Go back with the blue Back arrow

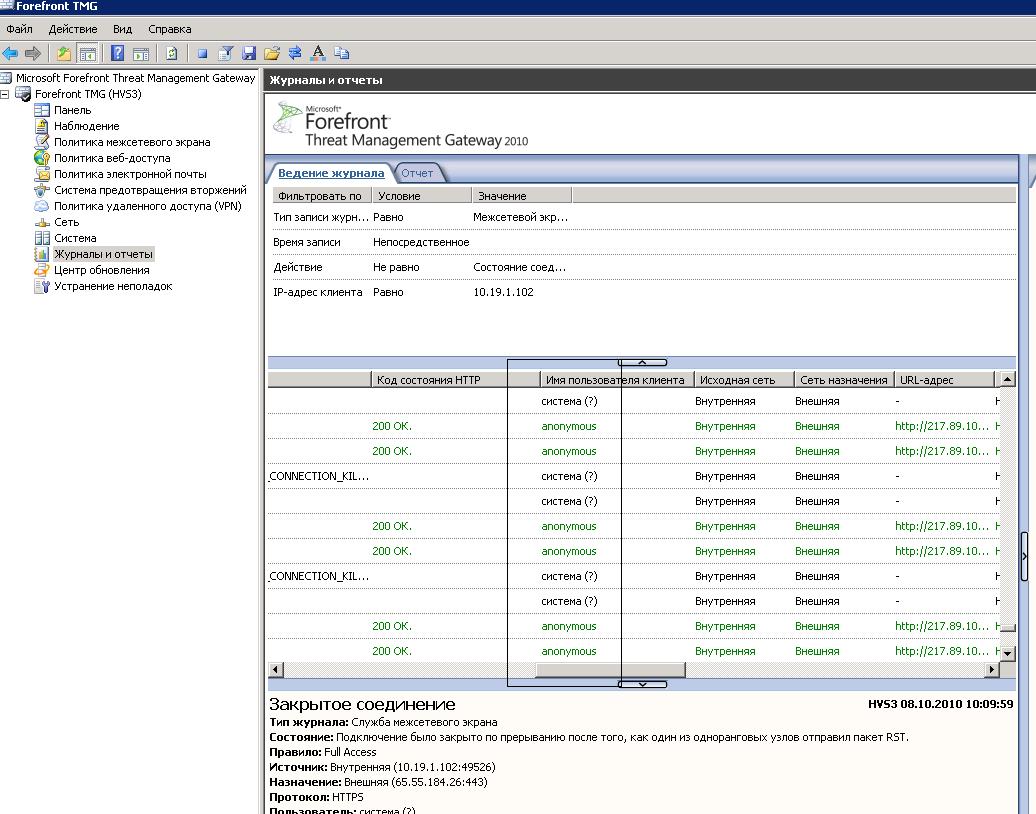[x=10, y=53]
